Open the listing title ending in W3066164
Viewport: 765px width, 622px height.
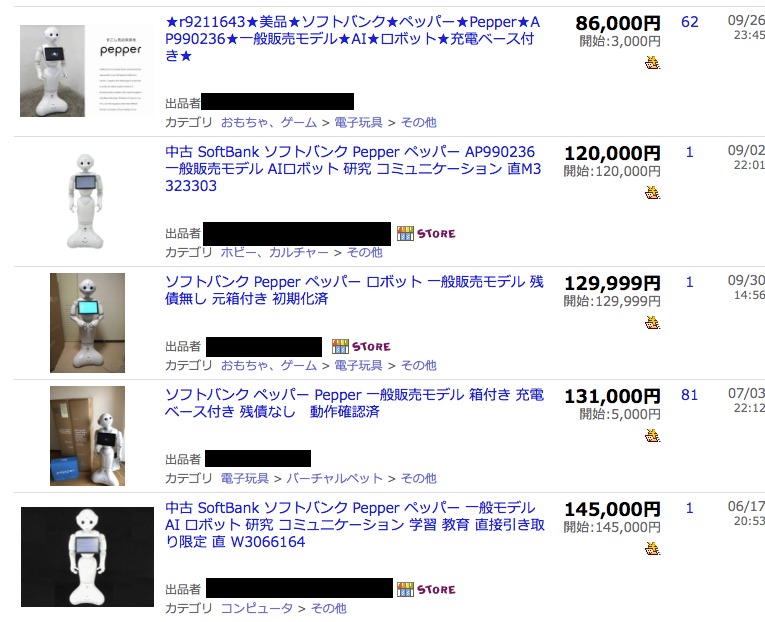click(355, 524)
